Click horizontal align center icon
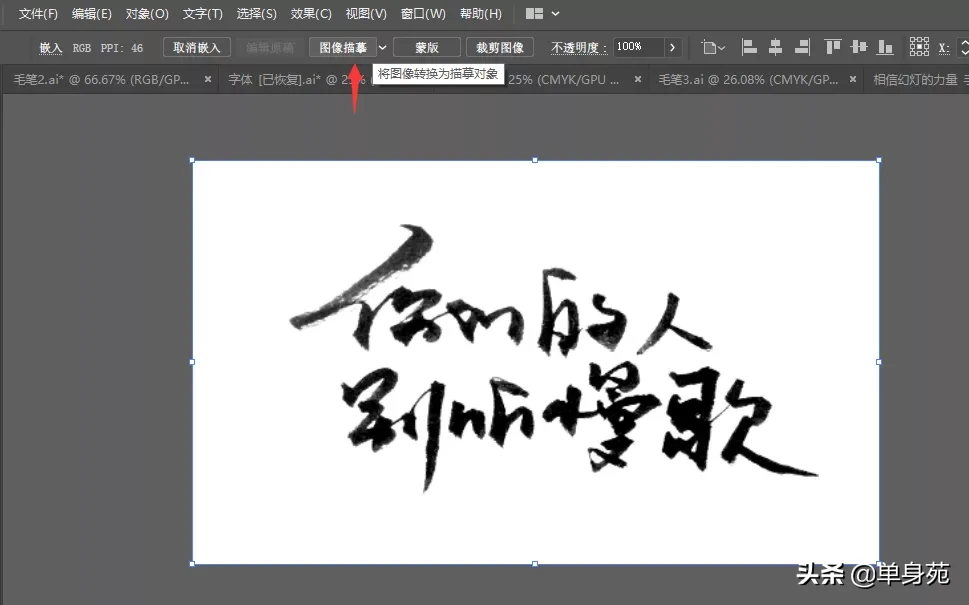Viewport: 969px width, 605px height. click(x=775, y=47)
